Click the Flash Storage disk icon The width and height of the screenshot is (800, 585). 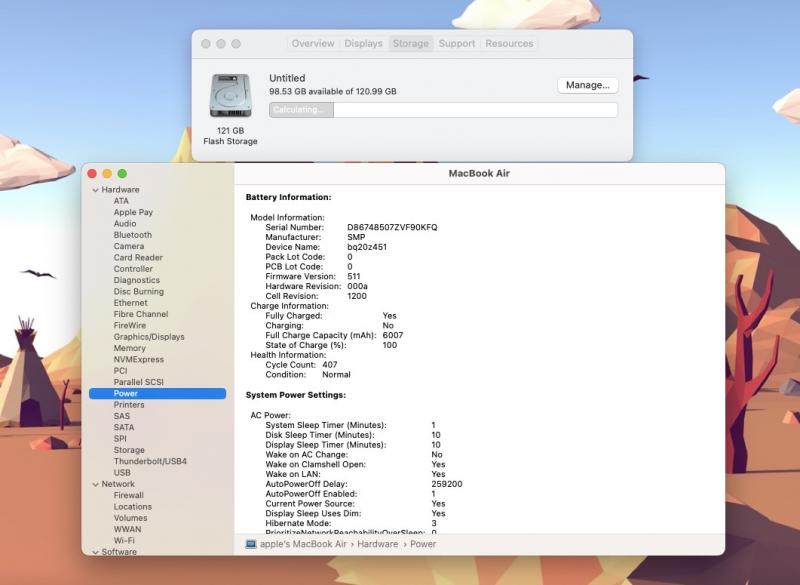coord(230,96)
